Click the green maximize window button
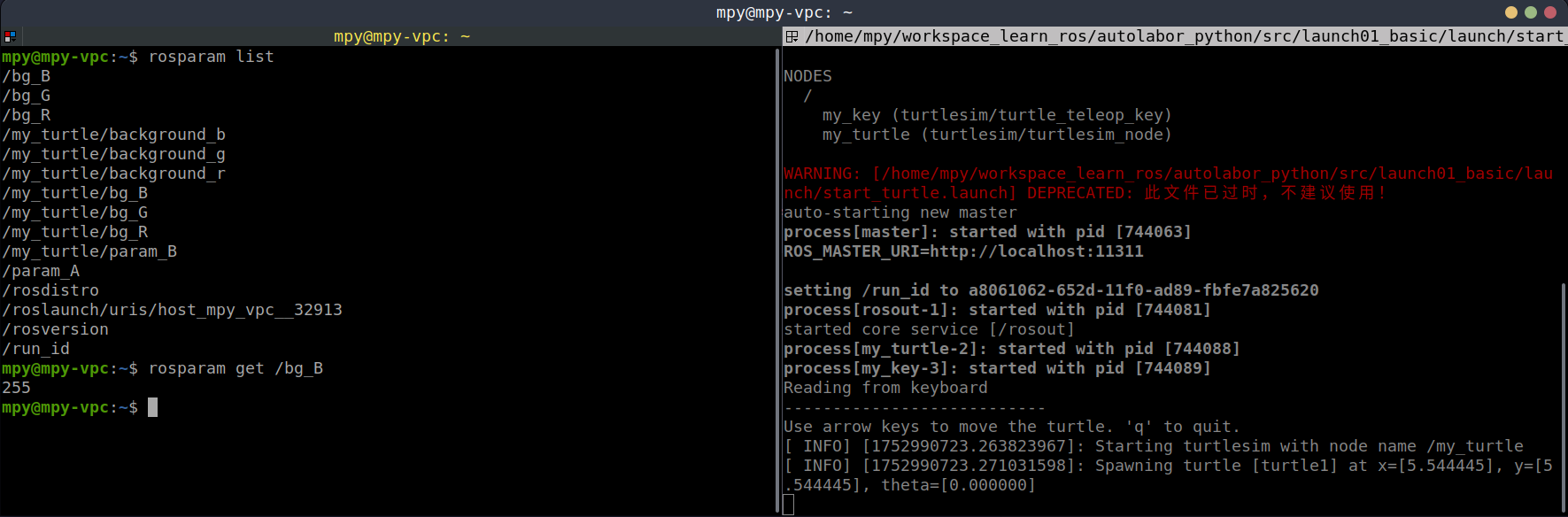1568x517 pixels. pyautogui.click(x=1530, y=12)
